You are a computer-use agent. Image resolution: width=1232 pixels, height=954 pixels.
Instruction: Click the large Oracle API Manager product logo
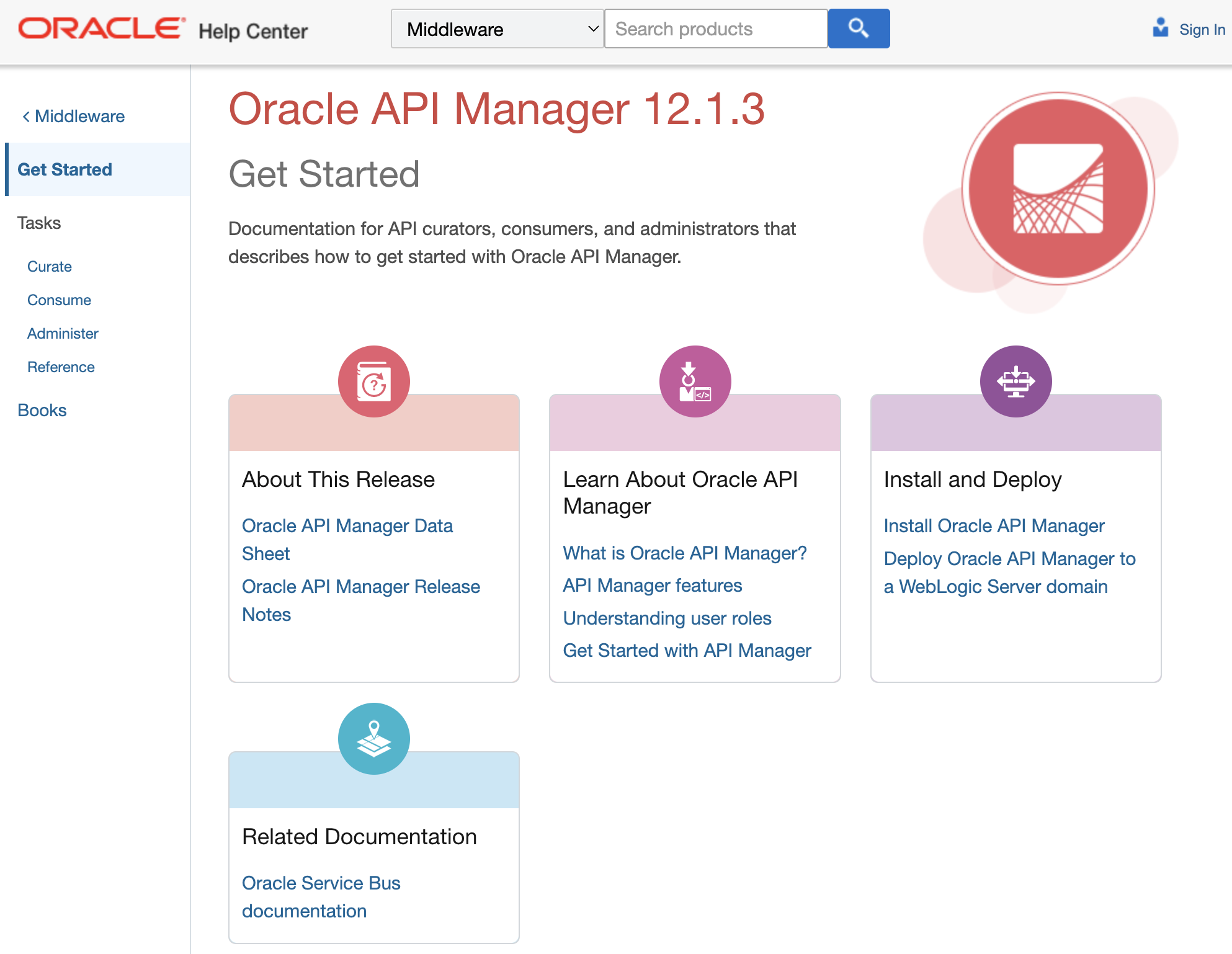coord(1058,189)
